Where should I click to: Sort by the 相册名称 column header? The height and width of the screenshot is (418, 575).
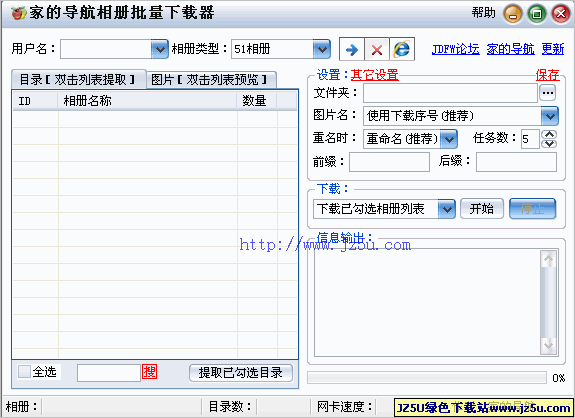(x=147, y=101)
